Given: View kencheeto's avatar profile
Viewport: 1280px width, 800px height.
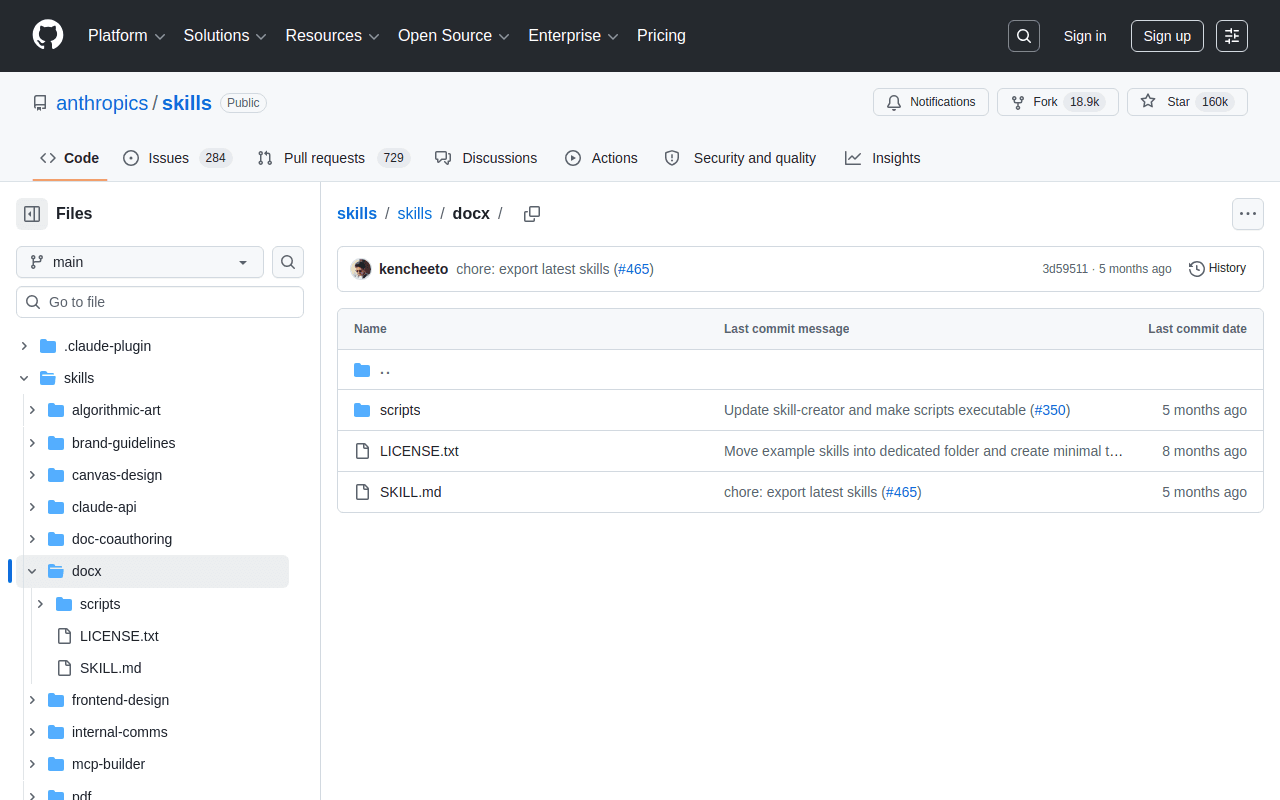Looking at the screenshot, I should point(361,269).
